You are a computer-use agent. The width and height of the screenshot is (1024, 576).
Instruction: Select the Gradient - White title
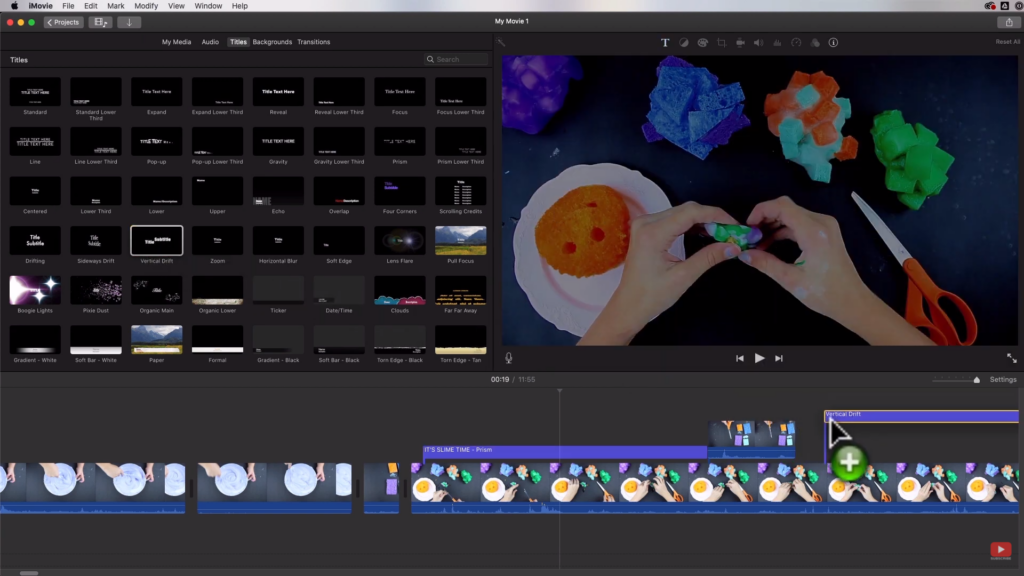(35, 340)
